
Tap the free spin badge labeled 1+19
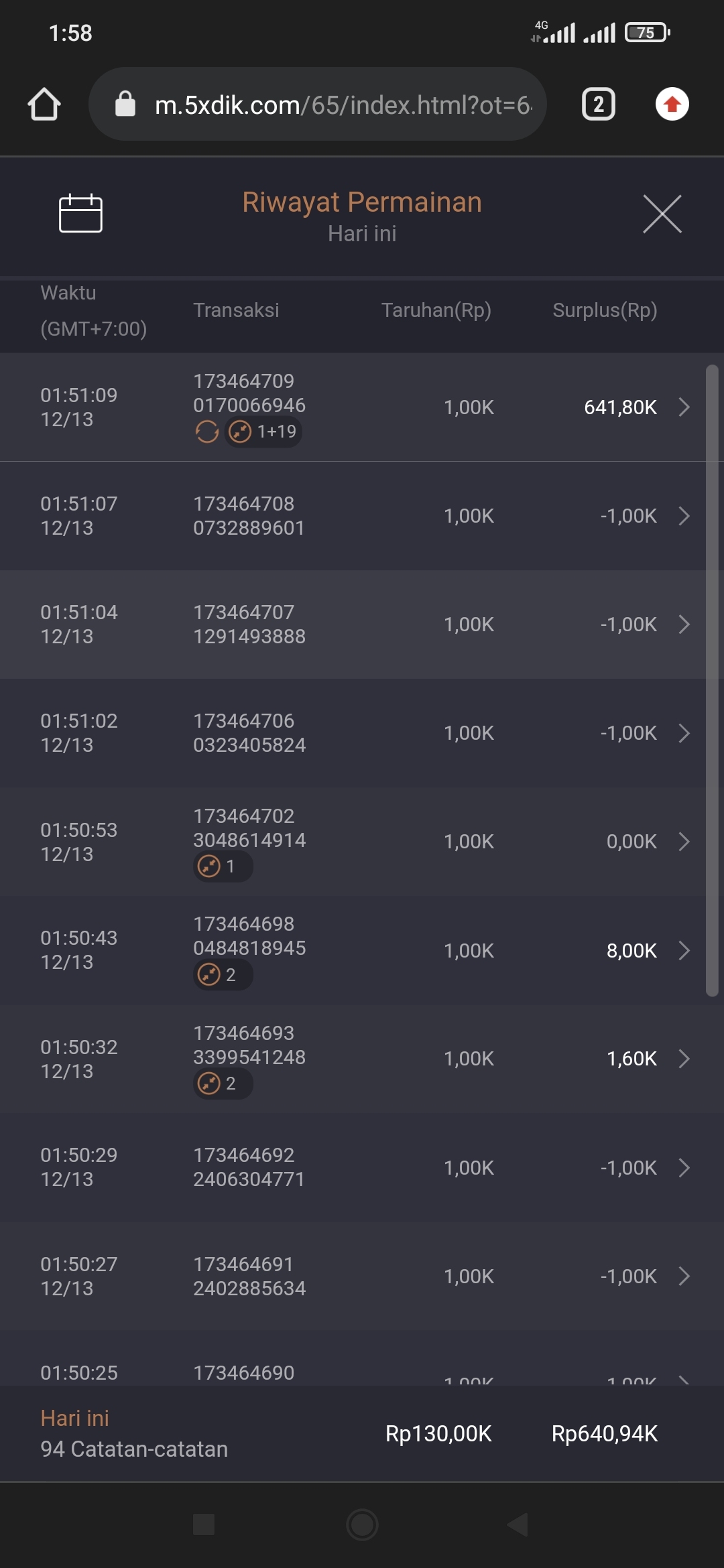coord(263,432)
